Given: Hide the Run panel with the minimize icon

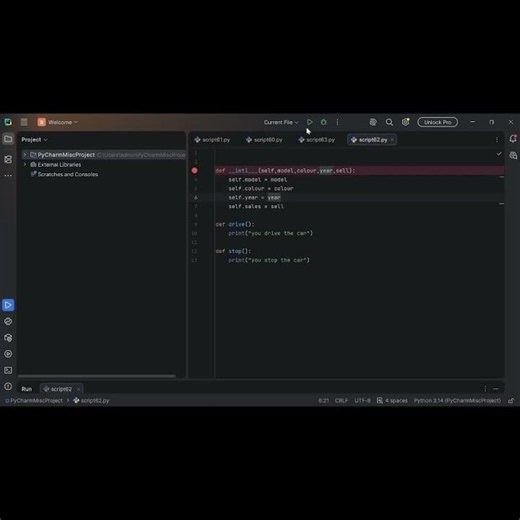Looking at the screenshot, I should 496,389.
